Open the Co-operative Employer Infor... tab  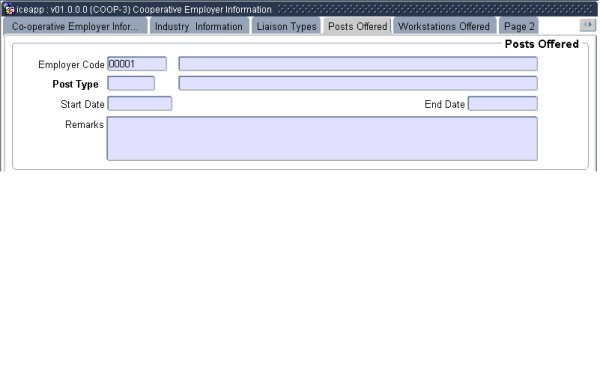pyautogui.click(x=75, y=26)
